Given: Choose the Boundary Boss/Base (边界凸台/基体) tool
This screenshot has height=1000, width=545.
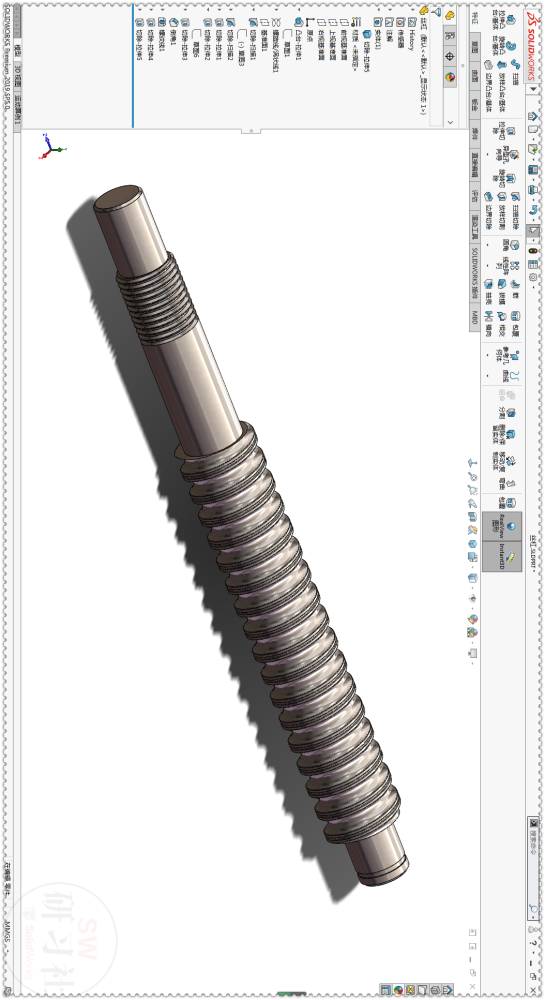Looking at the screenshot, I should point(488,64).
